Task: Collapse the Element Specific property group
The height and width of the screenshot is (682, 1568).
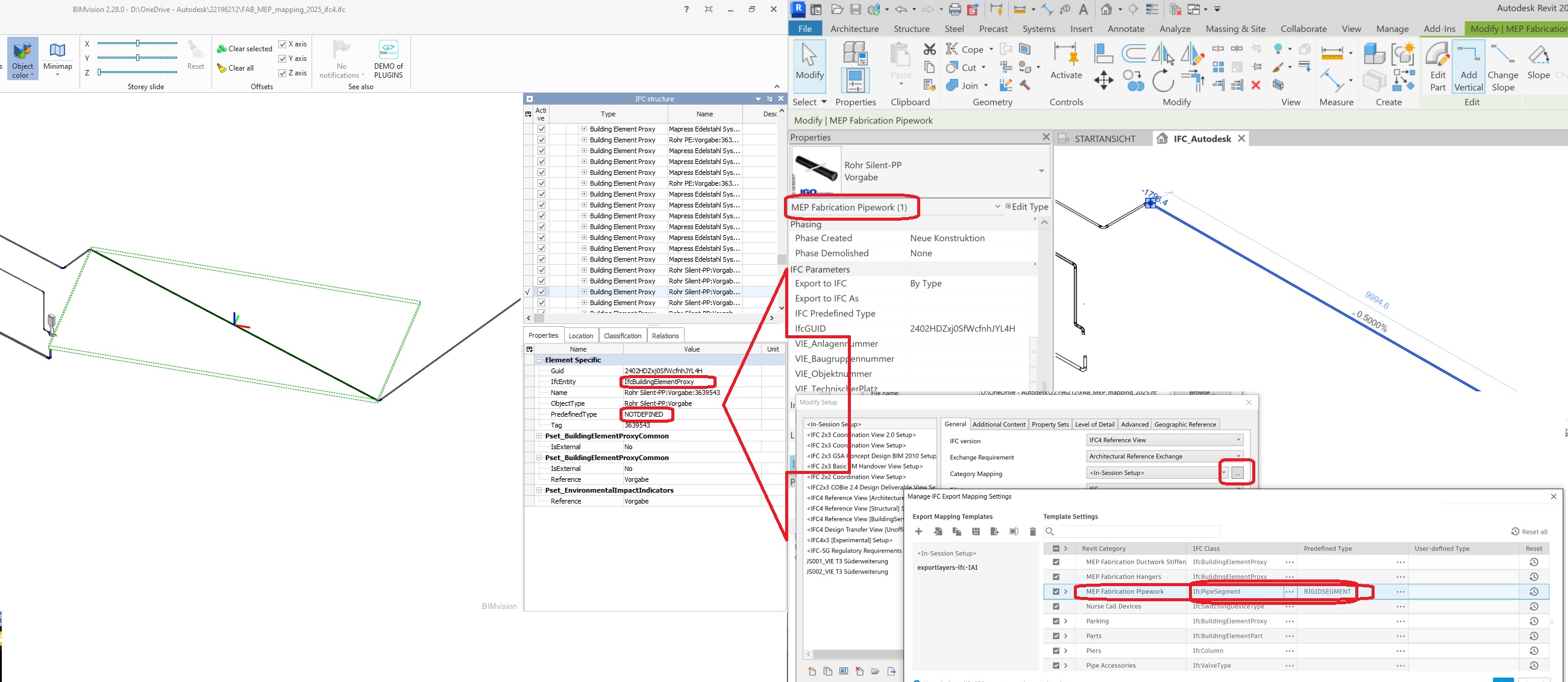Action: [x=539, y=360]
